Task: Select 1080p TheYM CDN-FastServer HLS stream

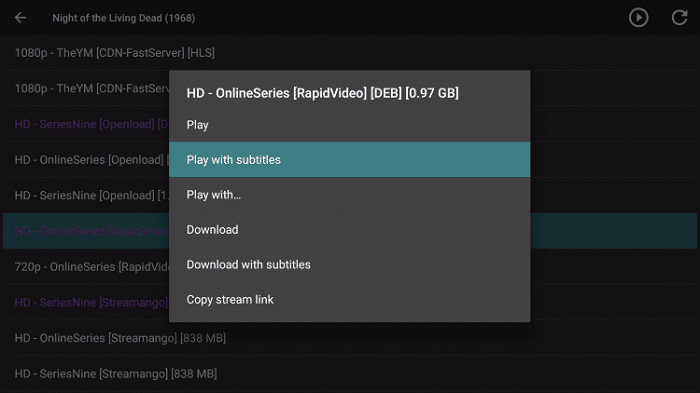Action: click(350, 53)
